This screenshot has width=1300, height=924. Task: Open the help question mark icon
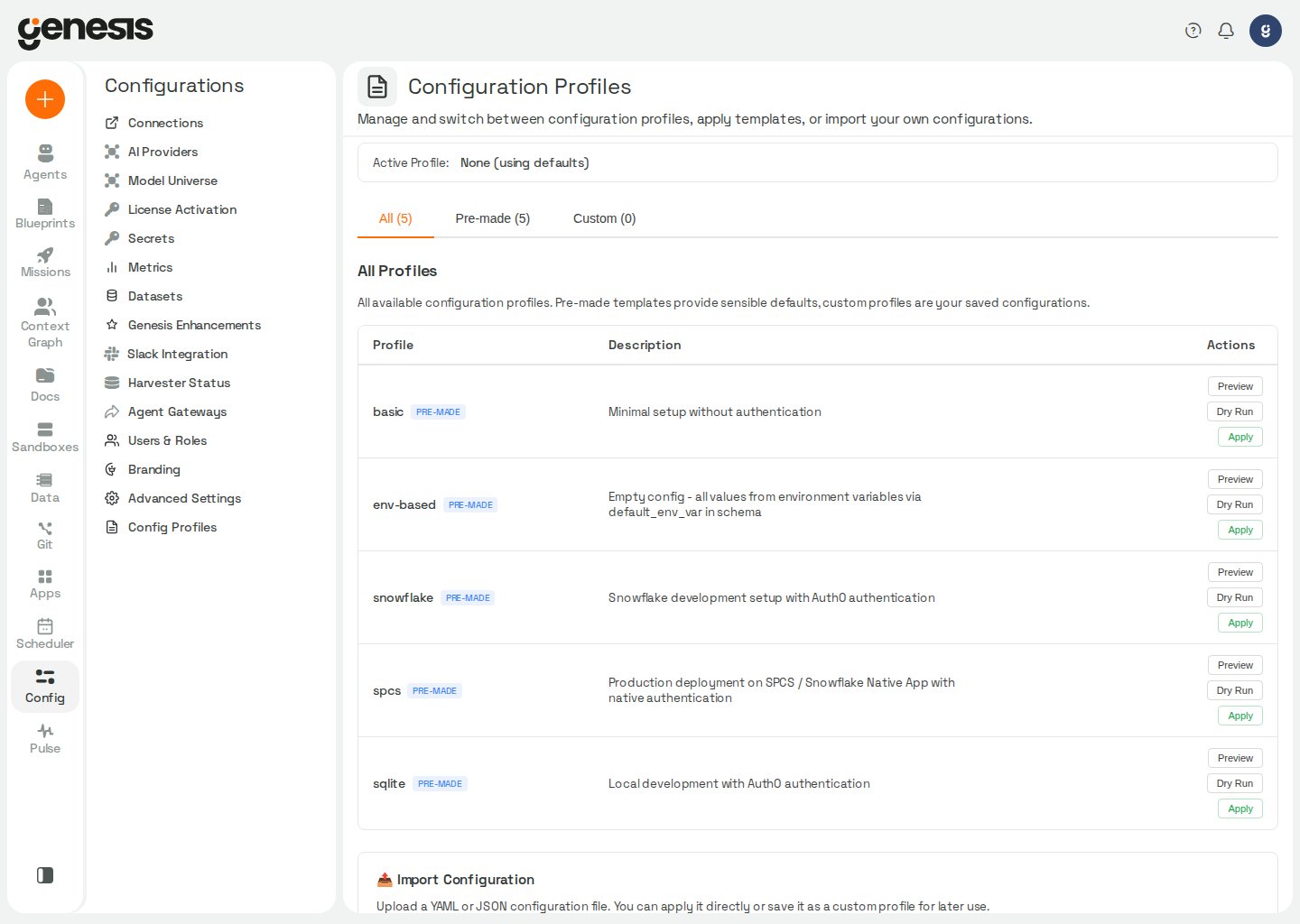[x=1193, y=31]
